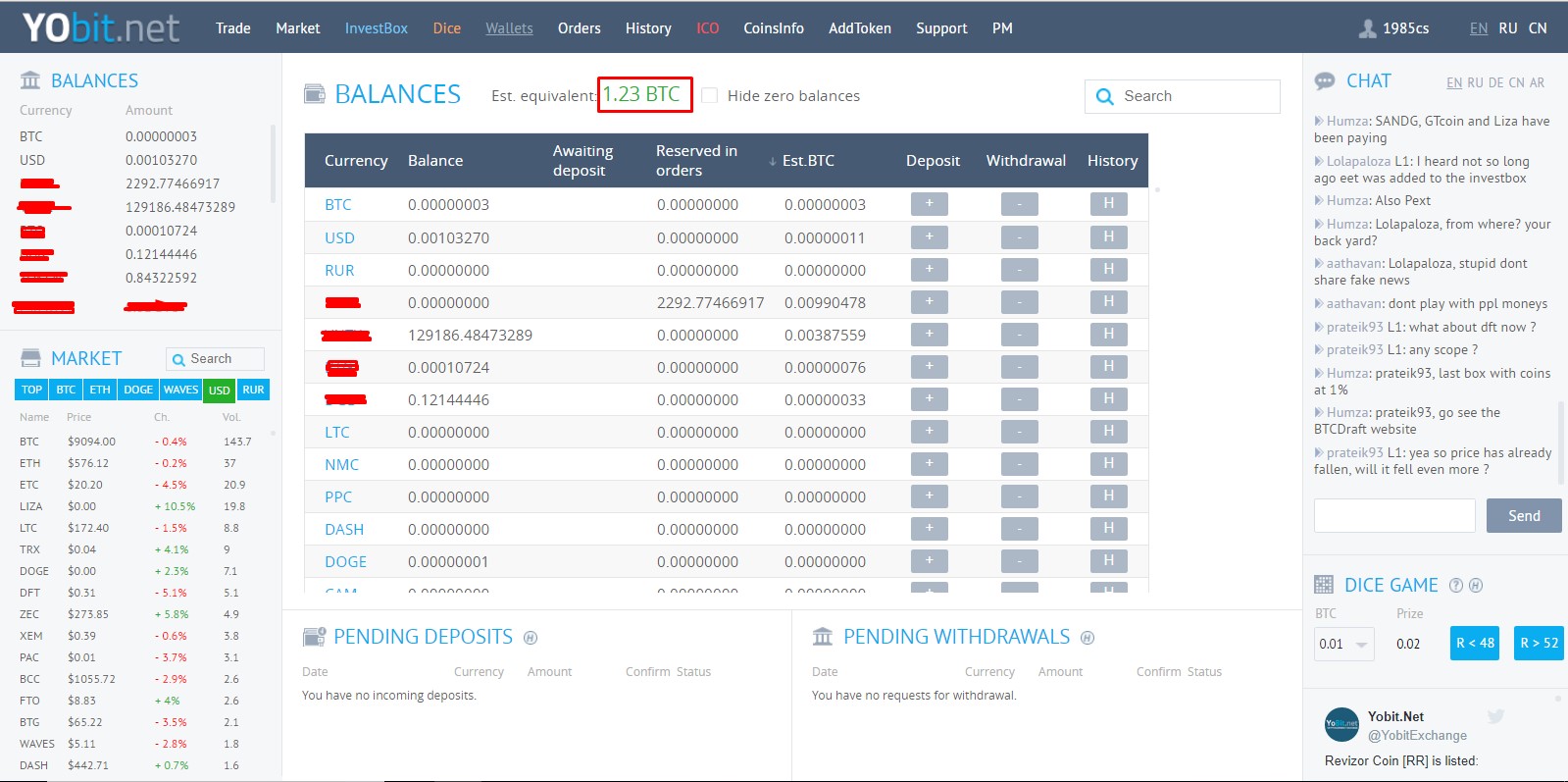Screen dimensions: 1568x782
Task: Go to InvestBox in the top navigation
Action: [x=377, y=28]
